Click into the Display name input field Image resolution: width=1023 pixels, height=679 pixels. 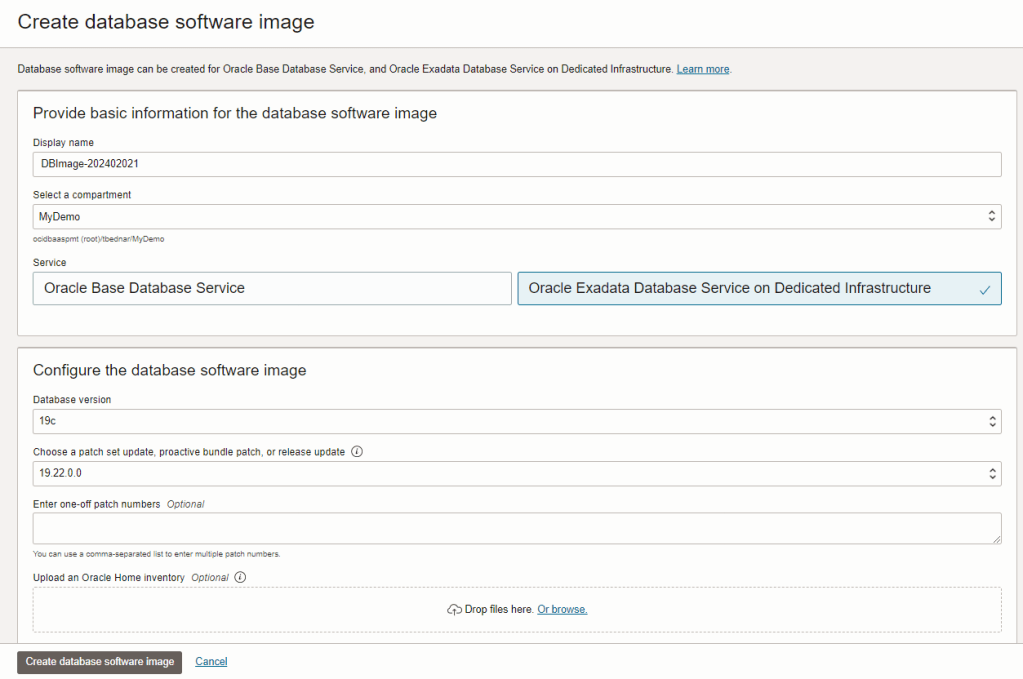click(x=516, y=164)
